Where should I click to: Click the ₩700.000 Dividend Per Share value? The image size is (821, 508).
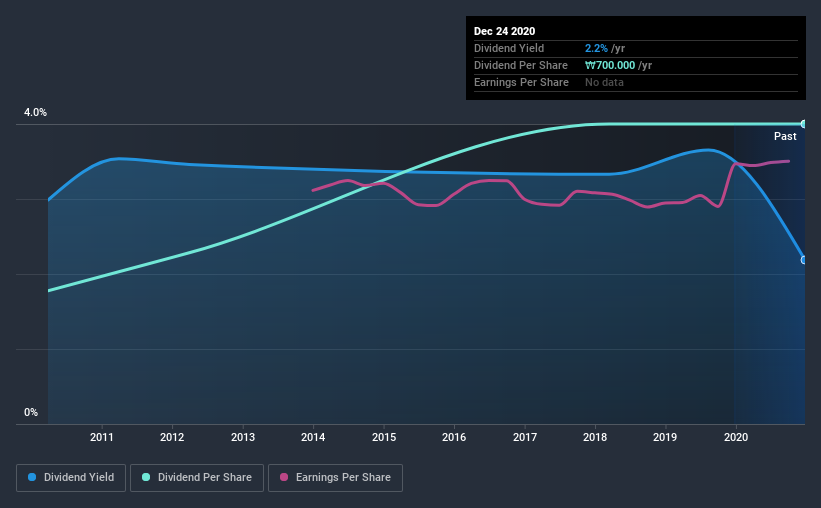point(610,65)
